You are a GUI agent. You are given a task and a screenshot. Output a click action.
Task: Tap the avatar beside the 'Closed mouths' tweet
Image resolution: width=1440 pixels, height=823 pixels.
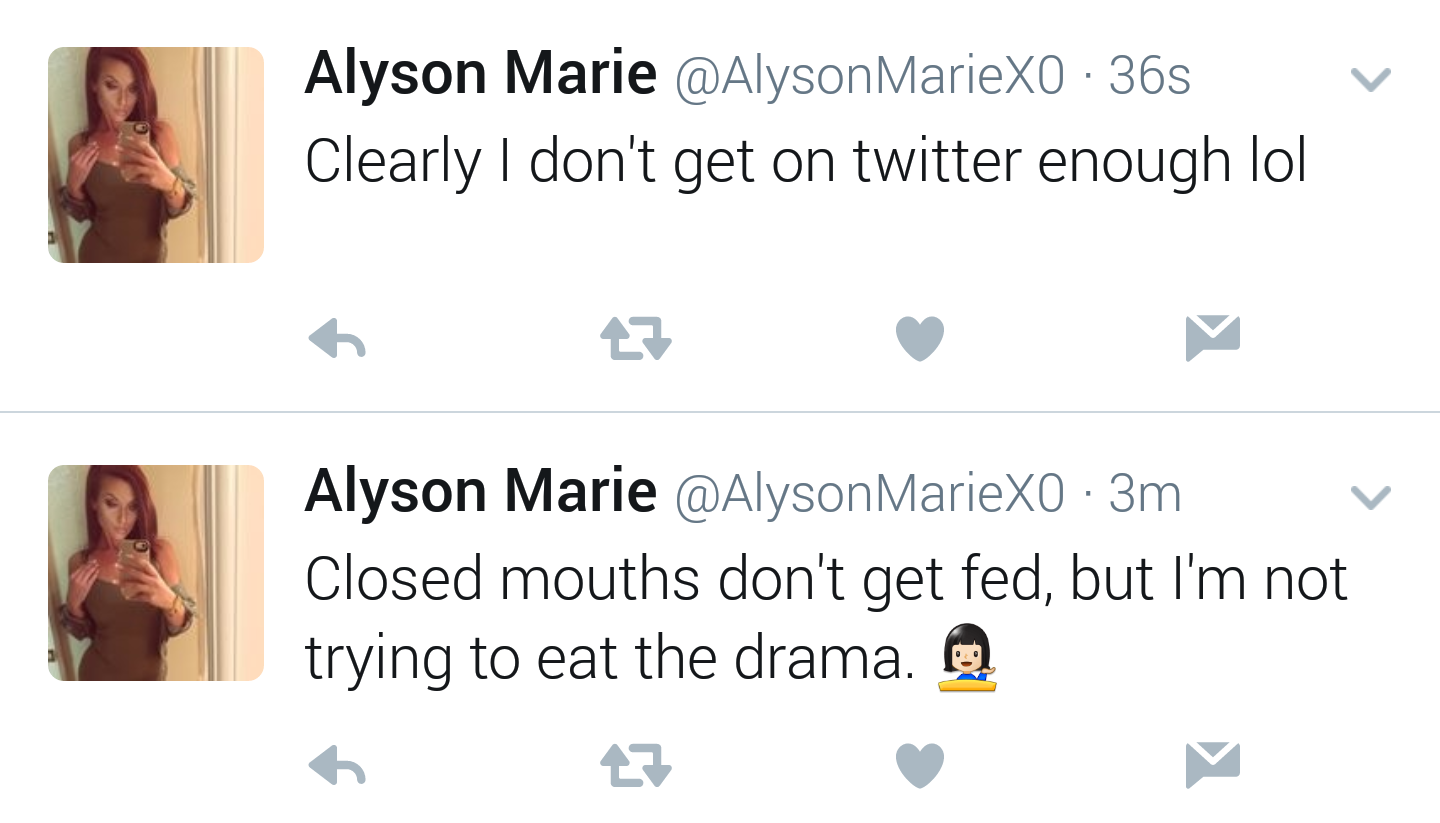(x=156, y=573)
